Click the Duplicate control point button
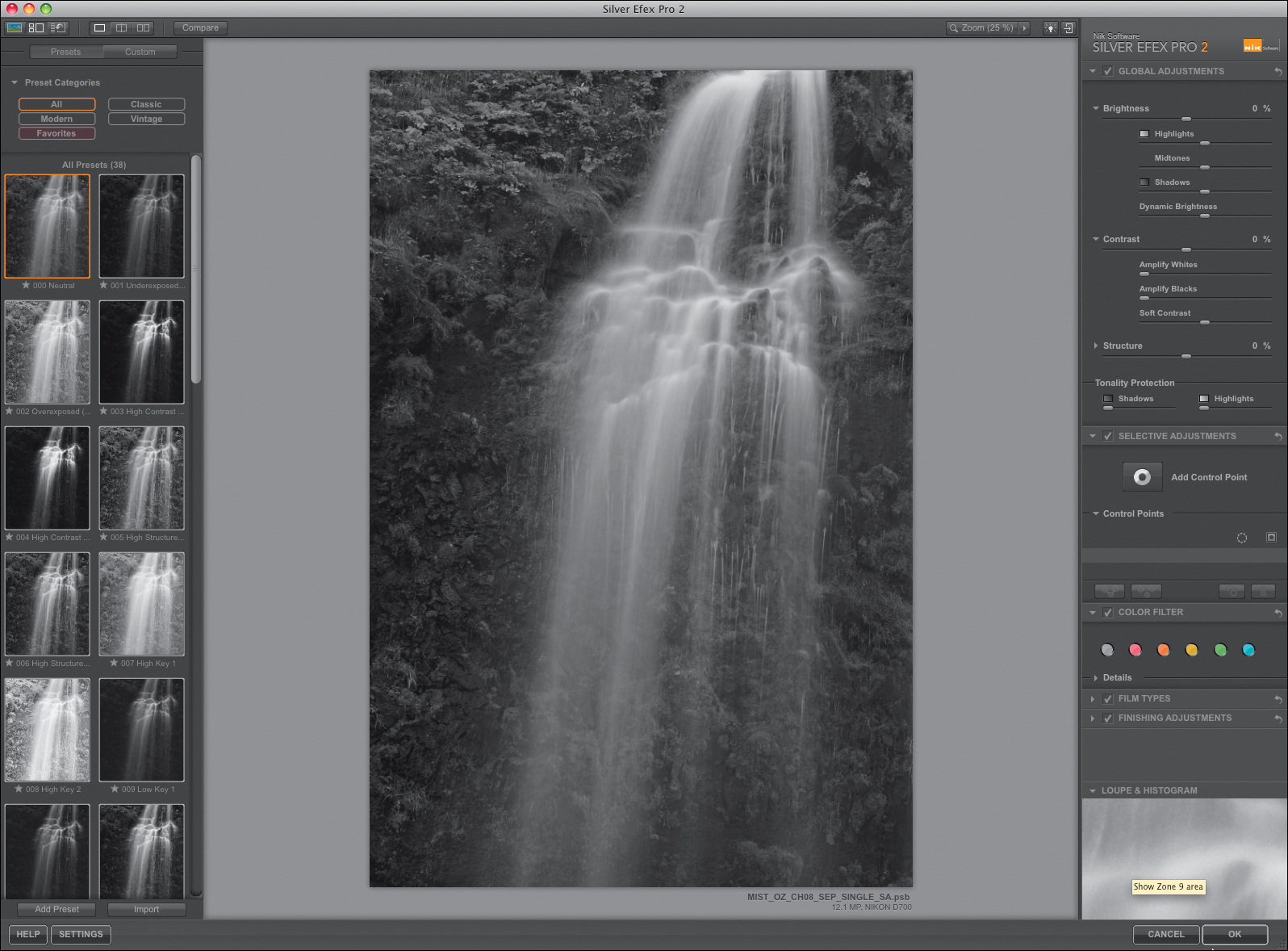Viewport: 1288px width, 951px height. coord(1232,592)
